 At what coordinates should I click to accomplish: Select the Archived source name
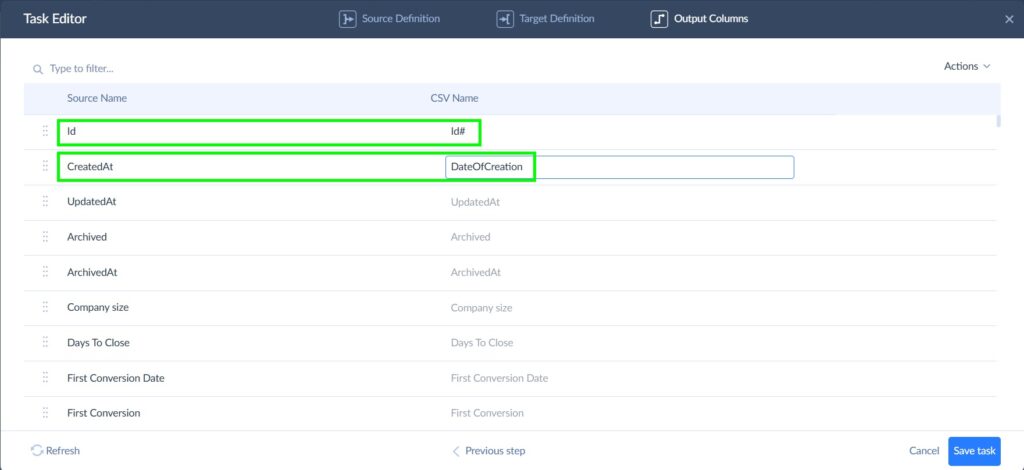click(87, 237)
